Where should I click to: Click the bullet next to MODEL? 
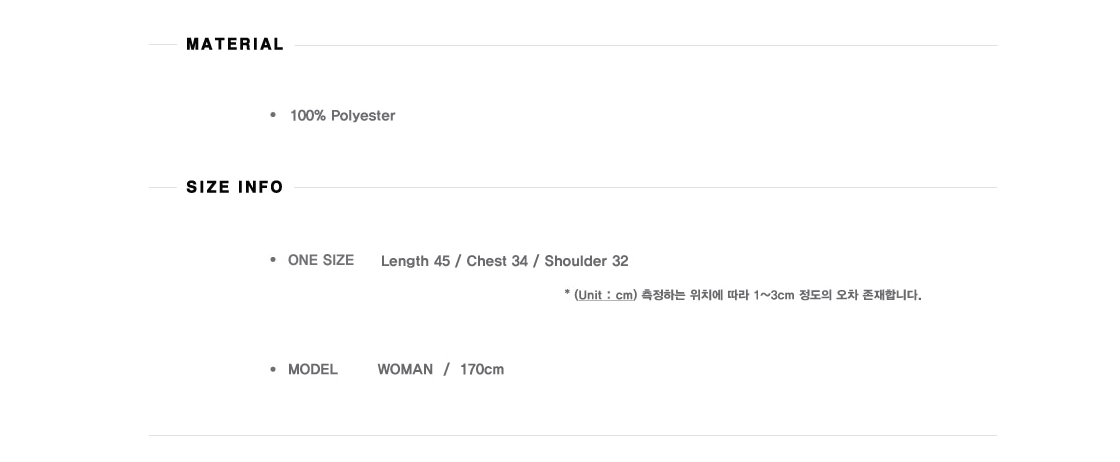[x=273, y=369]
